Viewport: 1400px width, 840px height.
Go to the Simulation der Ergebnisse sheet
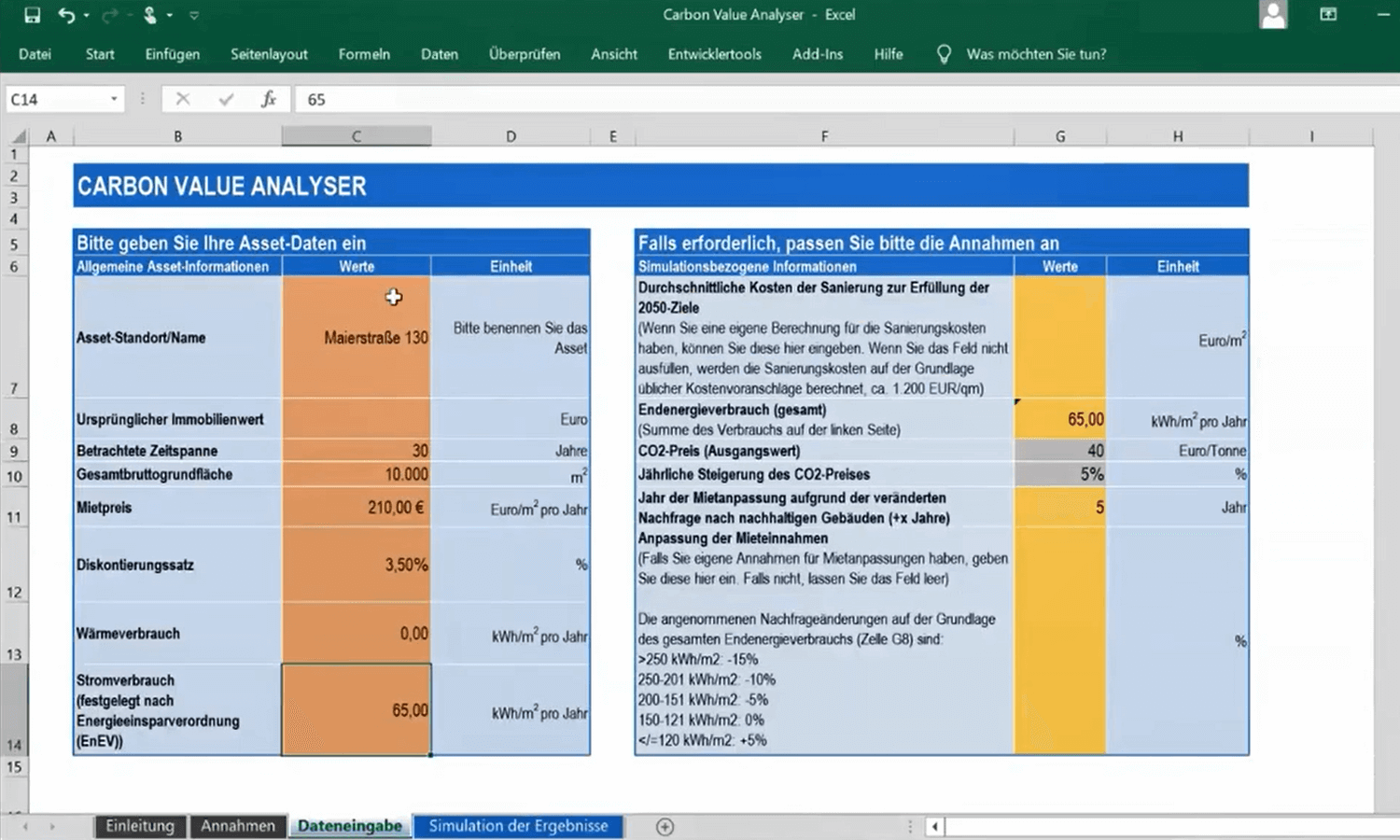pos(518,826)
